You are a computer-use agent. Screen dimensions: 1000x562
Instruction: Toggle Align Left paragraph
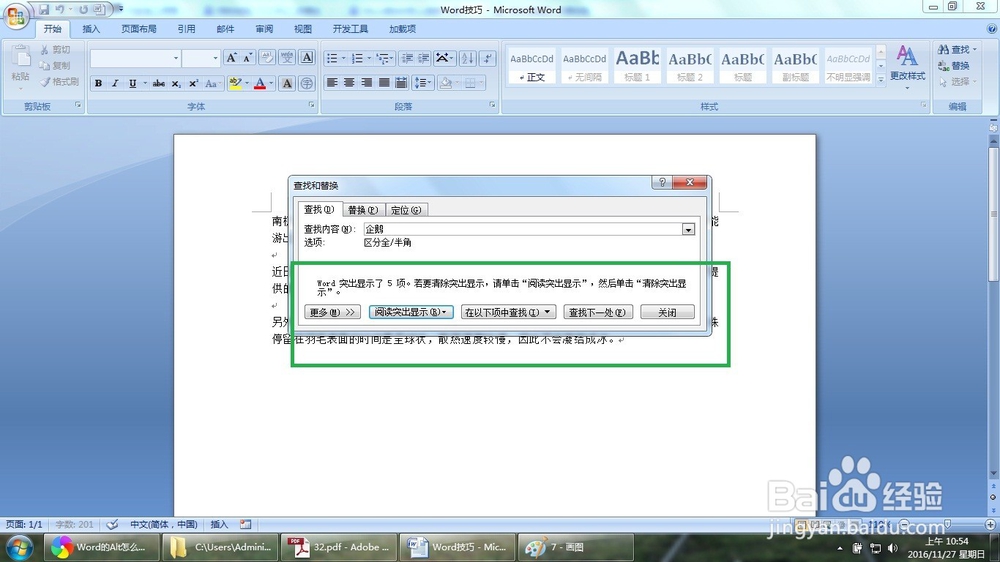[332, 83]
